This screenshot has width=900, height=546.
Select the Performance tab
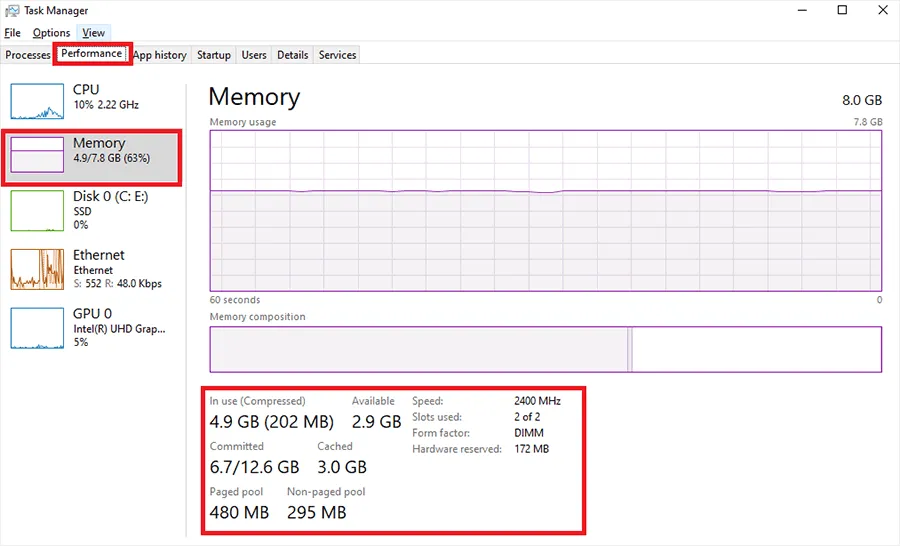(x=91, y=54)
